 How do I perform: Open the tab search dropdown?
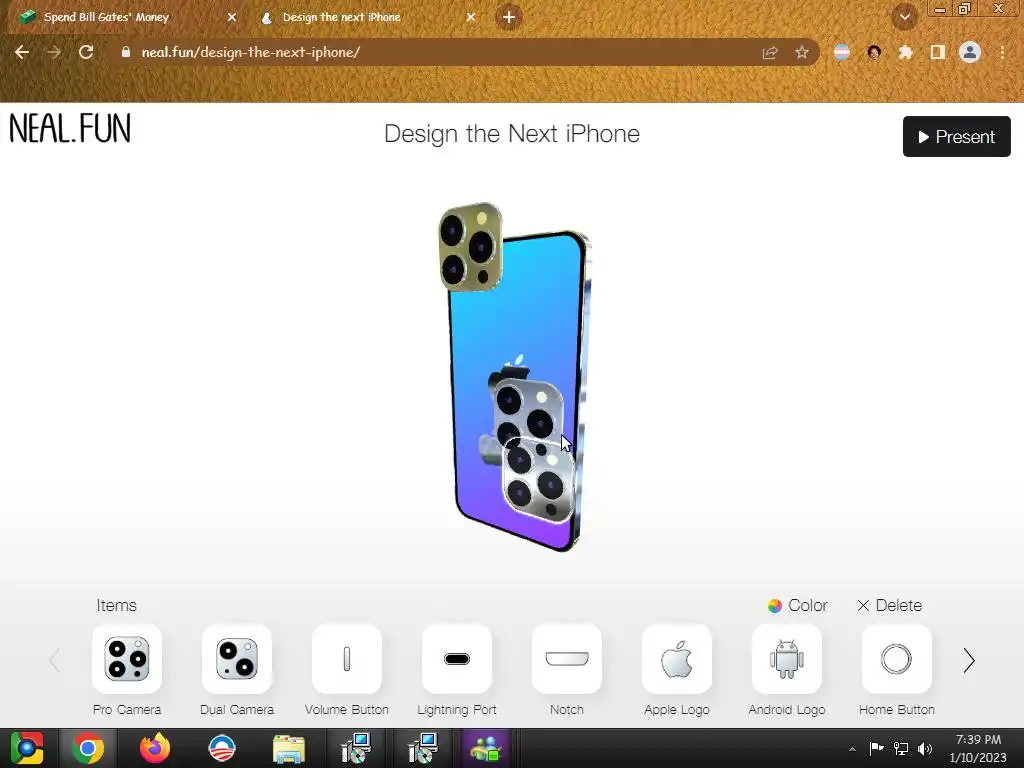[x=904, y=17]
